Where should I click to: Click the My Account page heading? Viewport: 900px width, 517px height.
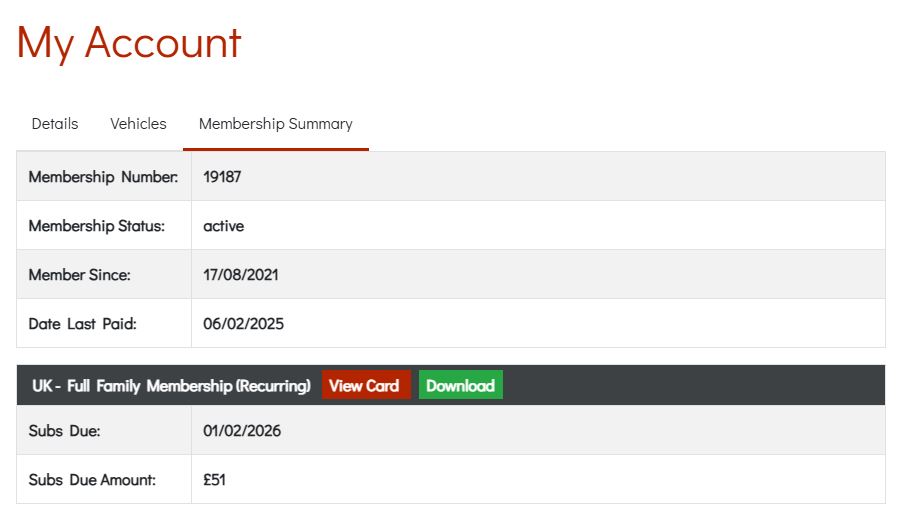pos(129,43)
